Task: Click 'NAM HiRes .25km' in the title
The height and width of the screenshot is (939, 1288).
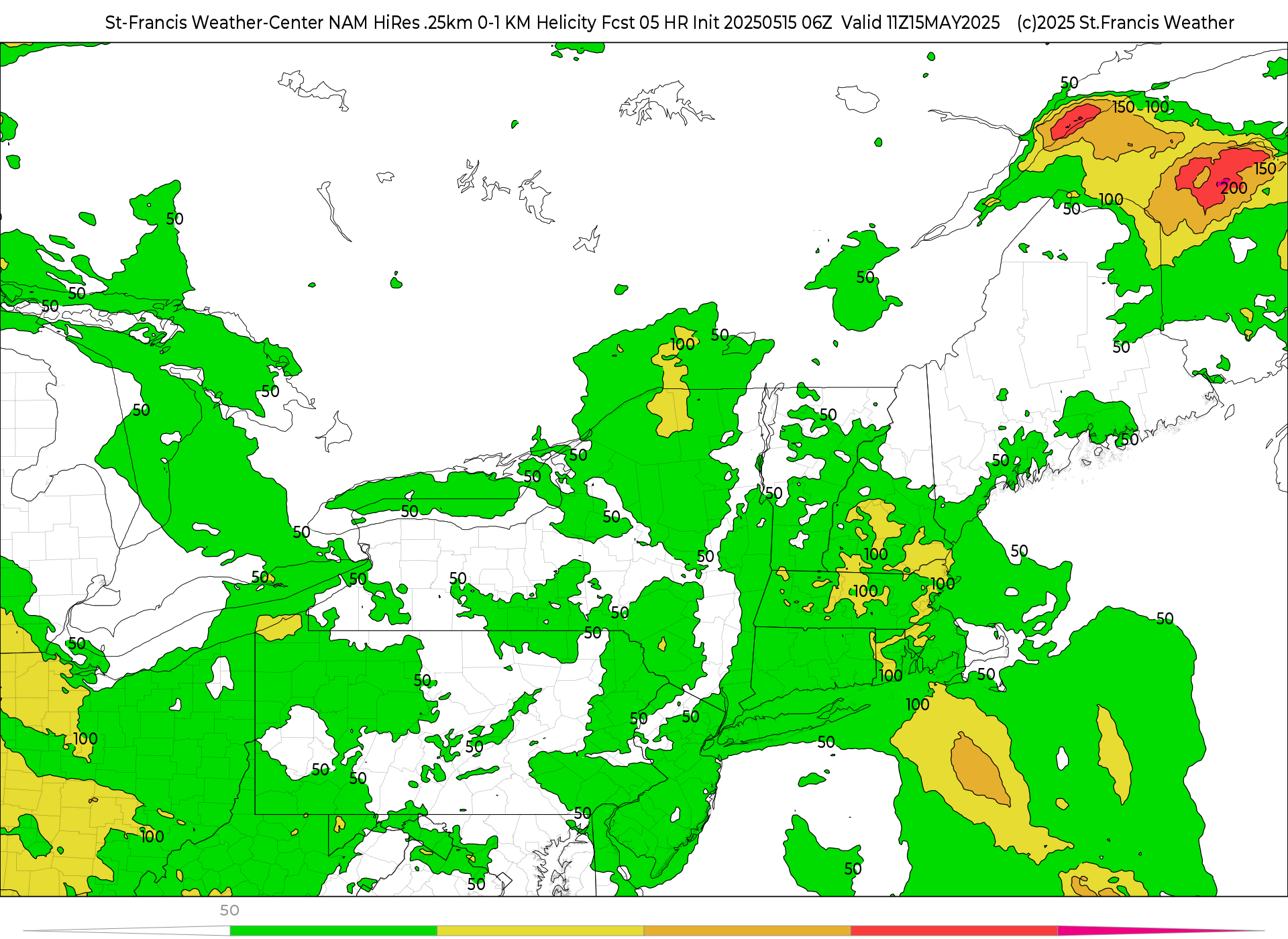Action: tap(400, 23)
